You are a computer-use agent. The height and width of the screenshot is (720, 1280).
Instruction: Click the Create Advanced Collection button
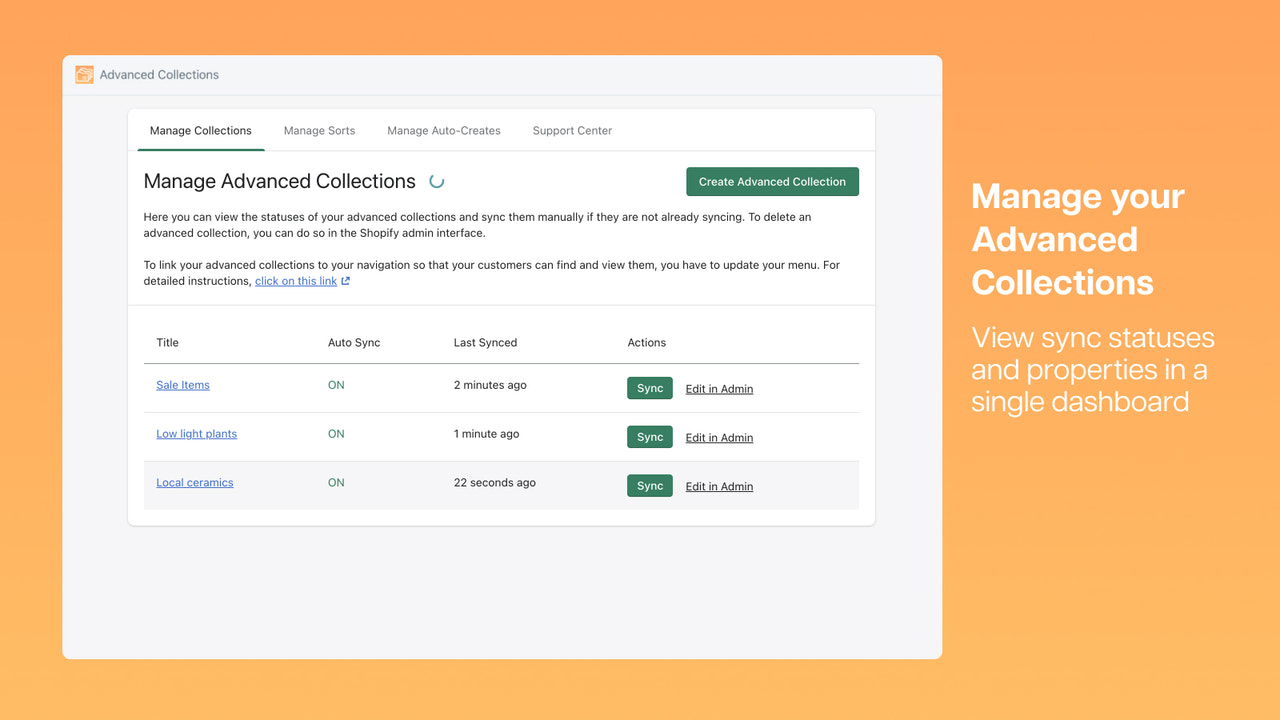[x=771, y=181]
